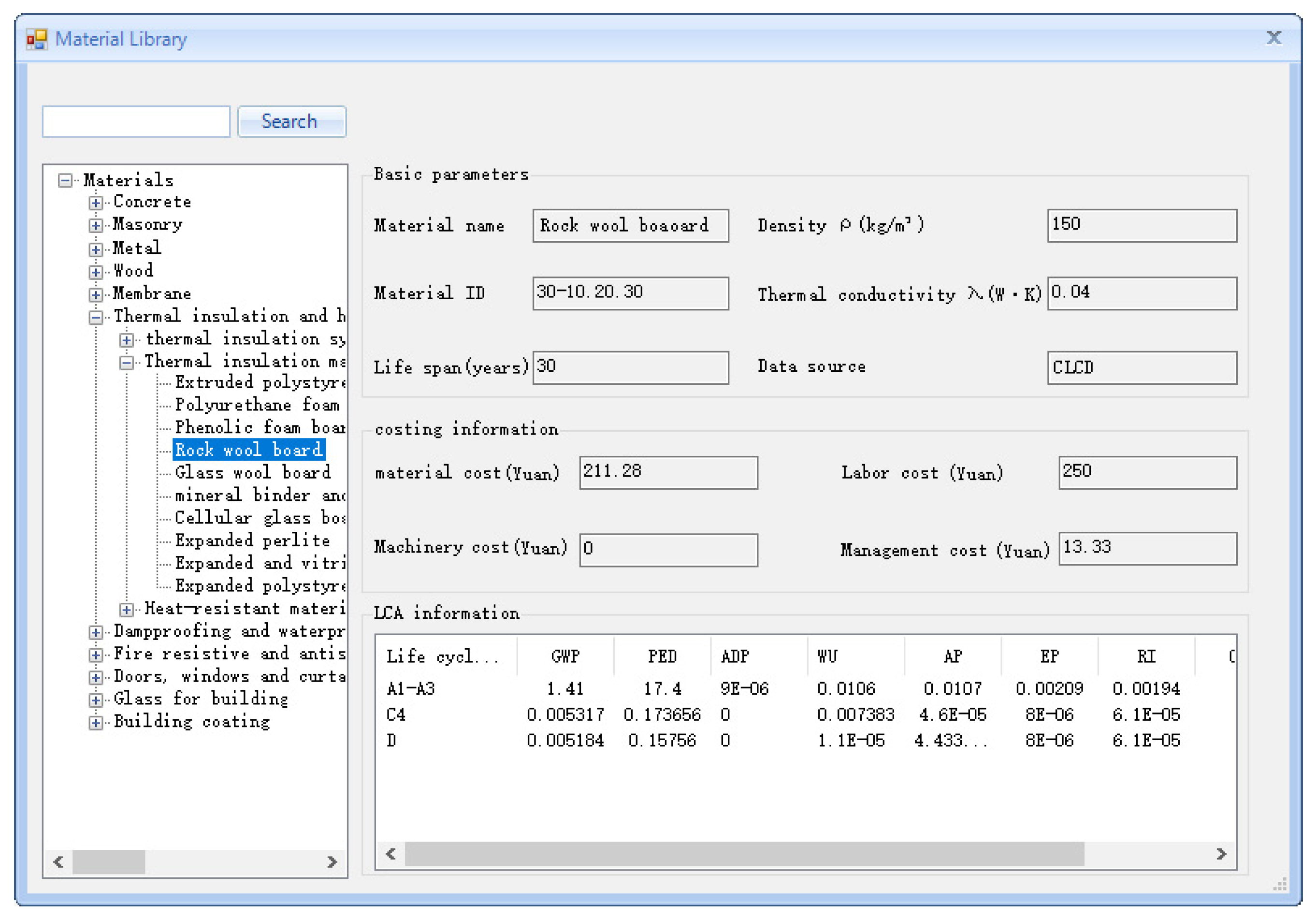Close the Material Library window

1273,38
